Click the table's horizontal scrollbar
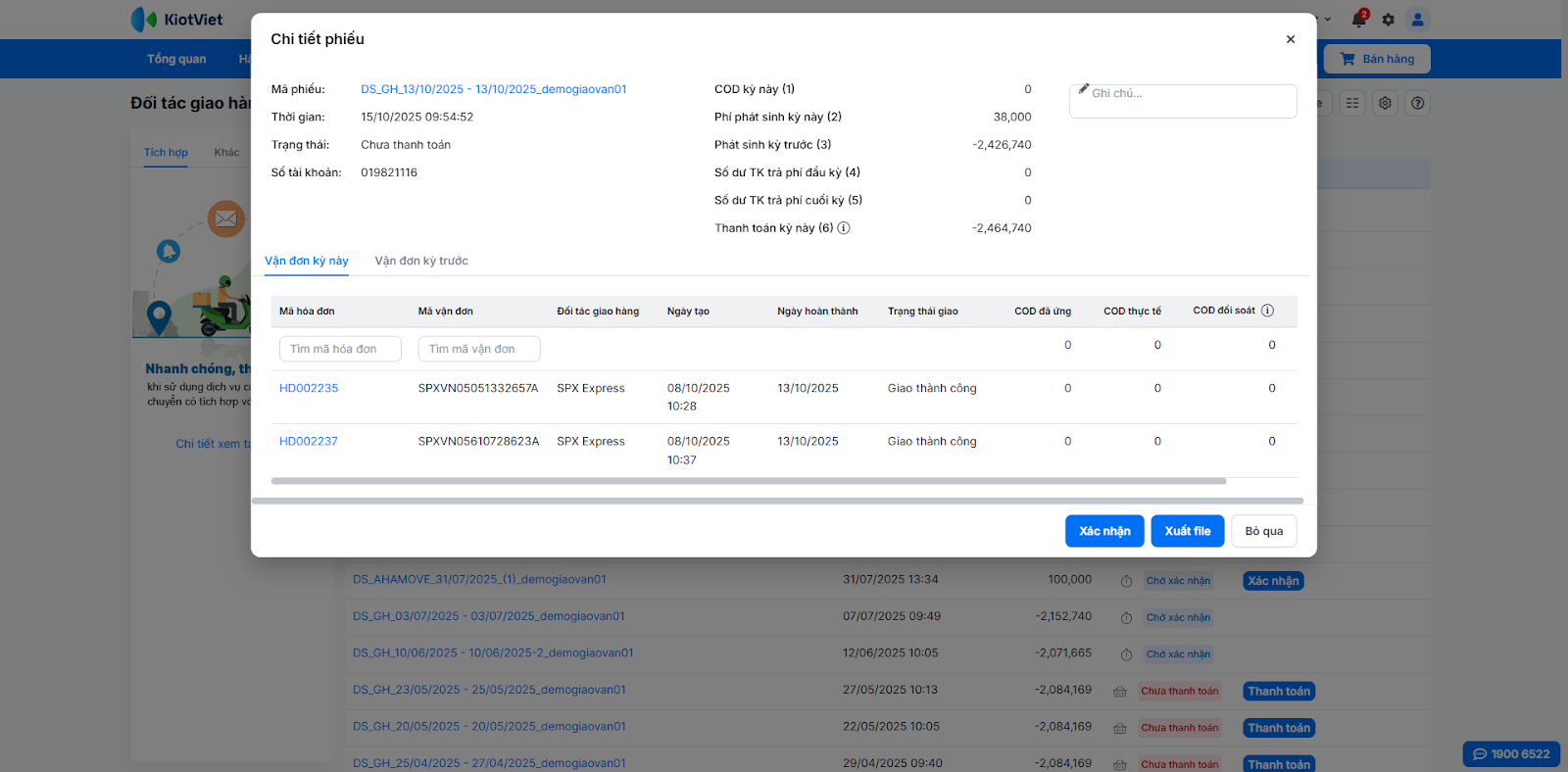The height and width of the screenshot is (772, 1568). (749, 481)
